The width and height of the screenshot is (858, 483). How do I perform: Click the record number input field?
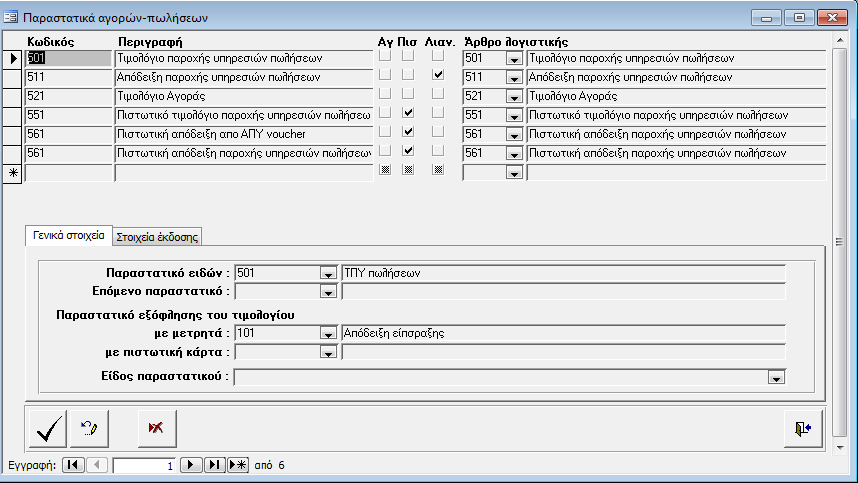pos(145,465)
